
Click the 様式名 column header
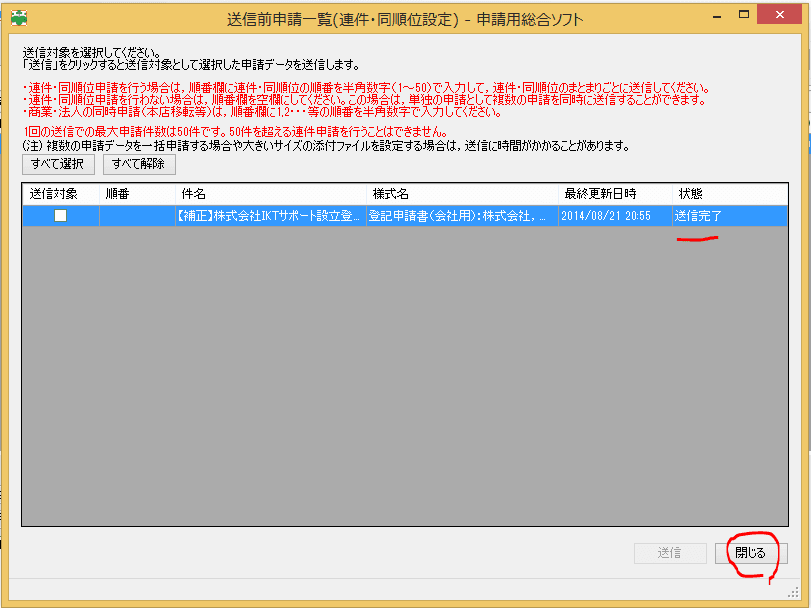(x=462, y=193)
